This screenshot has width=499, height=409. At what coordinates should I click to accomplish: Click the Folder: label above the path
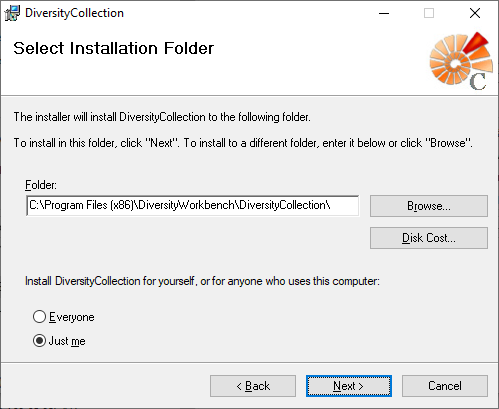tap(41, 185)
